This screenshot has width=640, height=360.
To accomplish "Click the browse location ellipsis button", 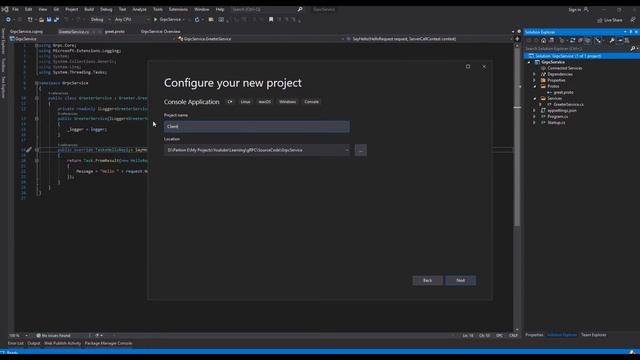I will click(x=360, y=150).
